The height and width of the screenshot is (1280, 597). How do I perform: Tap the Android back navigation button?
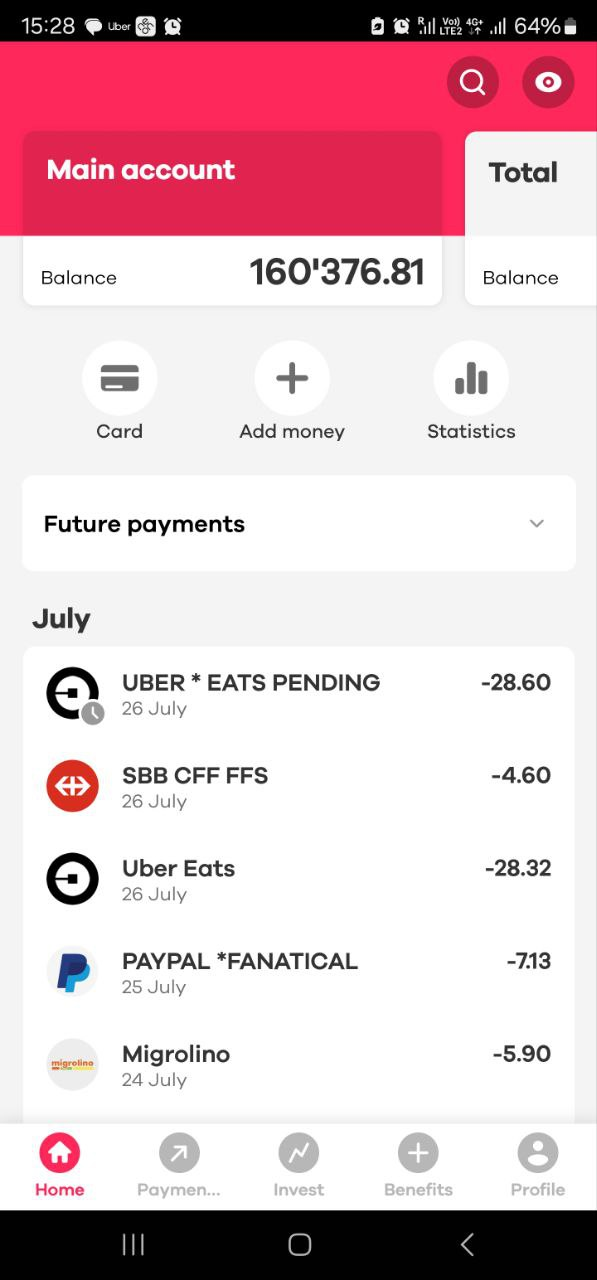[x=467, y=1244]
